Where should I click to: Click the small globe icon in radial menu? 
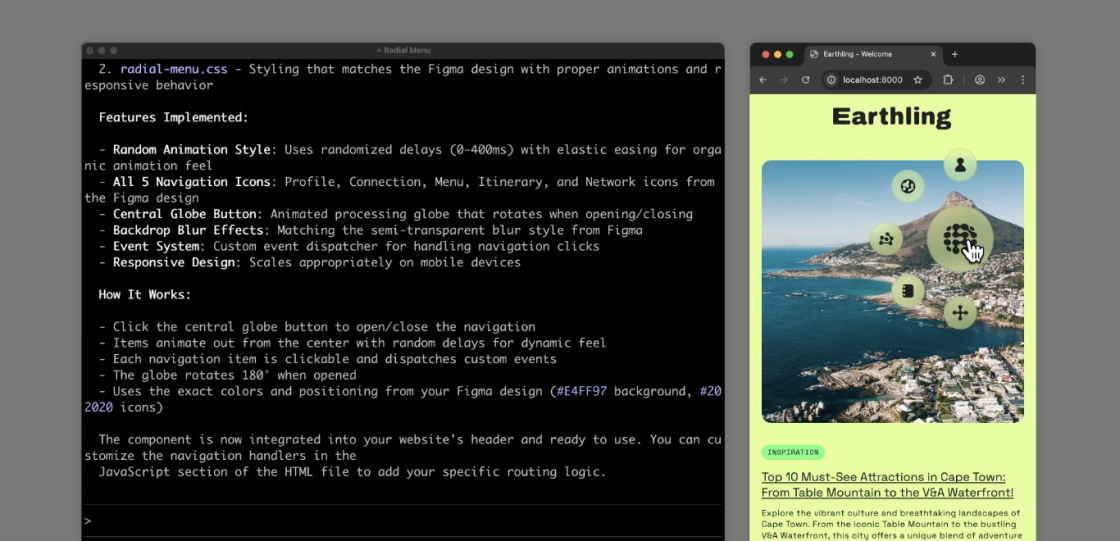(x=907, y=186)
